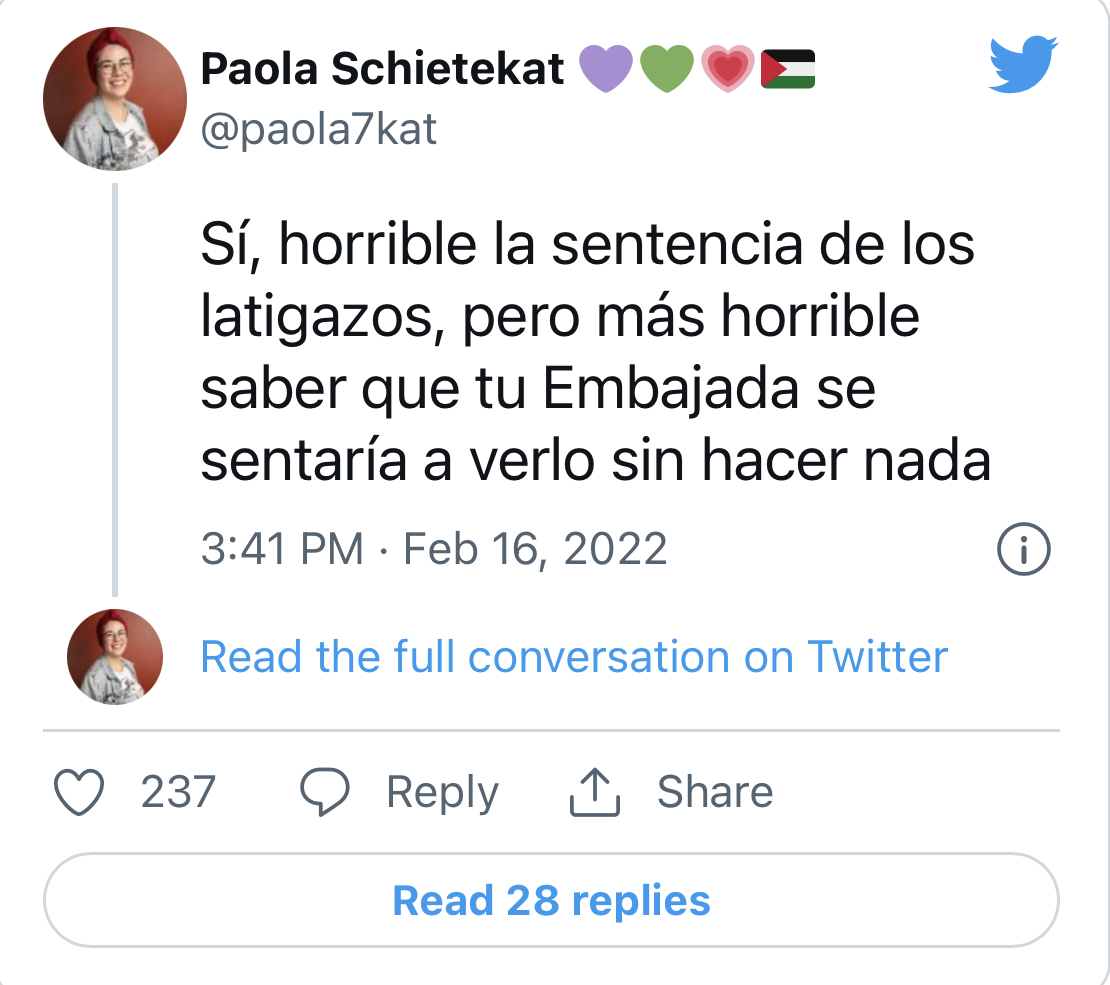Click the Share text label

click(714, 792)
